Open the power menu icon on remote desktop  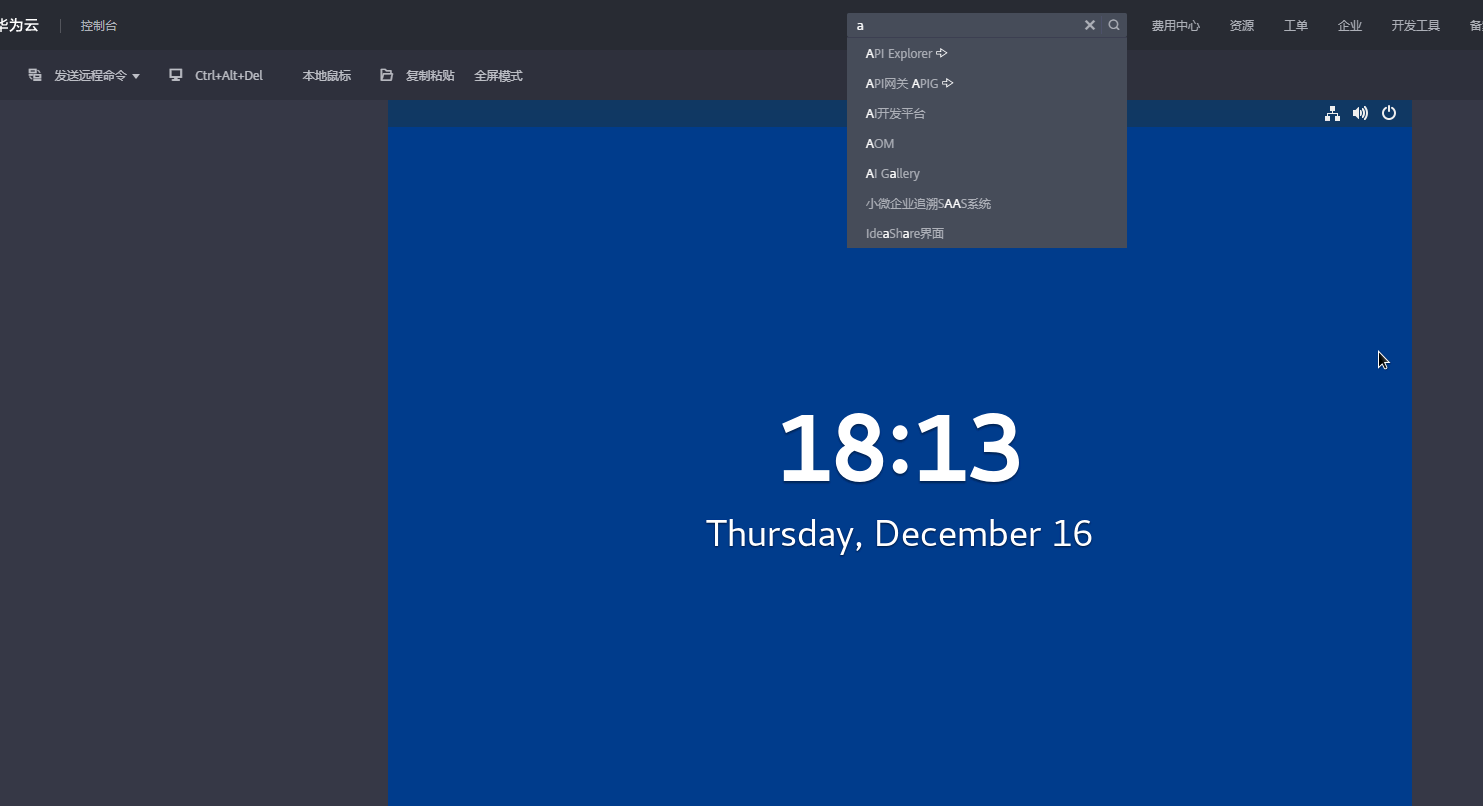[1389, 113]
